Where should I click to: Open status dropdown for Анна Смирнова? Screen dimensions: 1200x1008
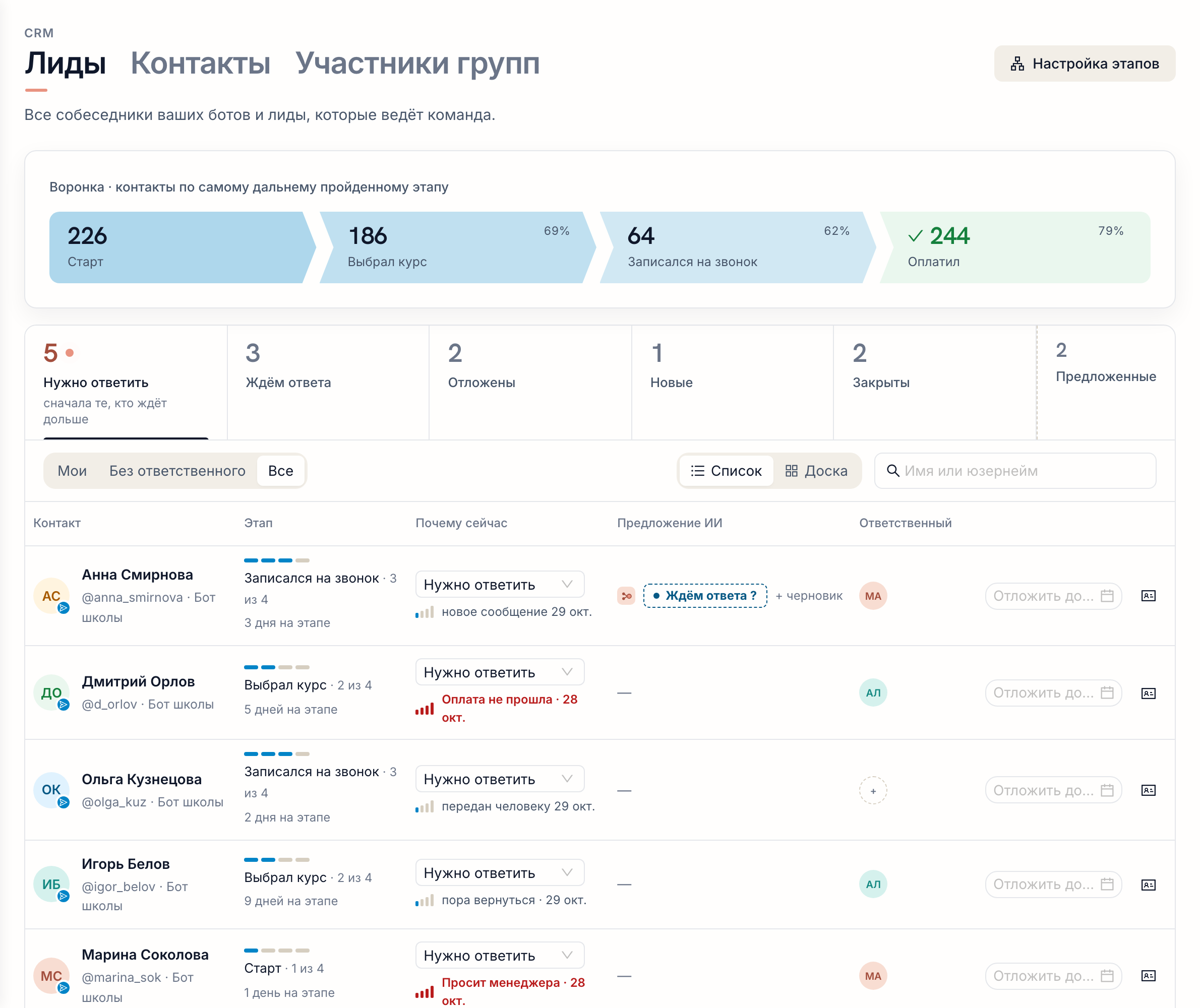click(x=500, y=585)
